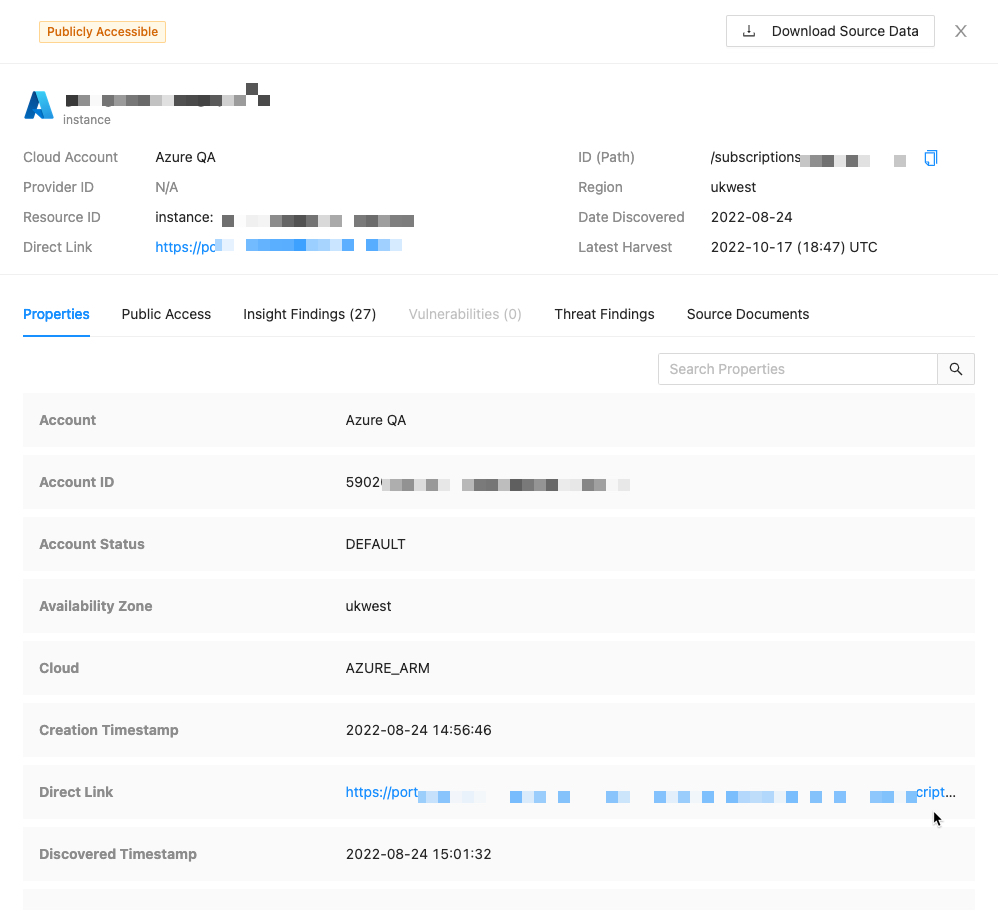
Task: Click the Availability Zone row label
Action: coord(95,606)
